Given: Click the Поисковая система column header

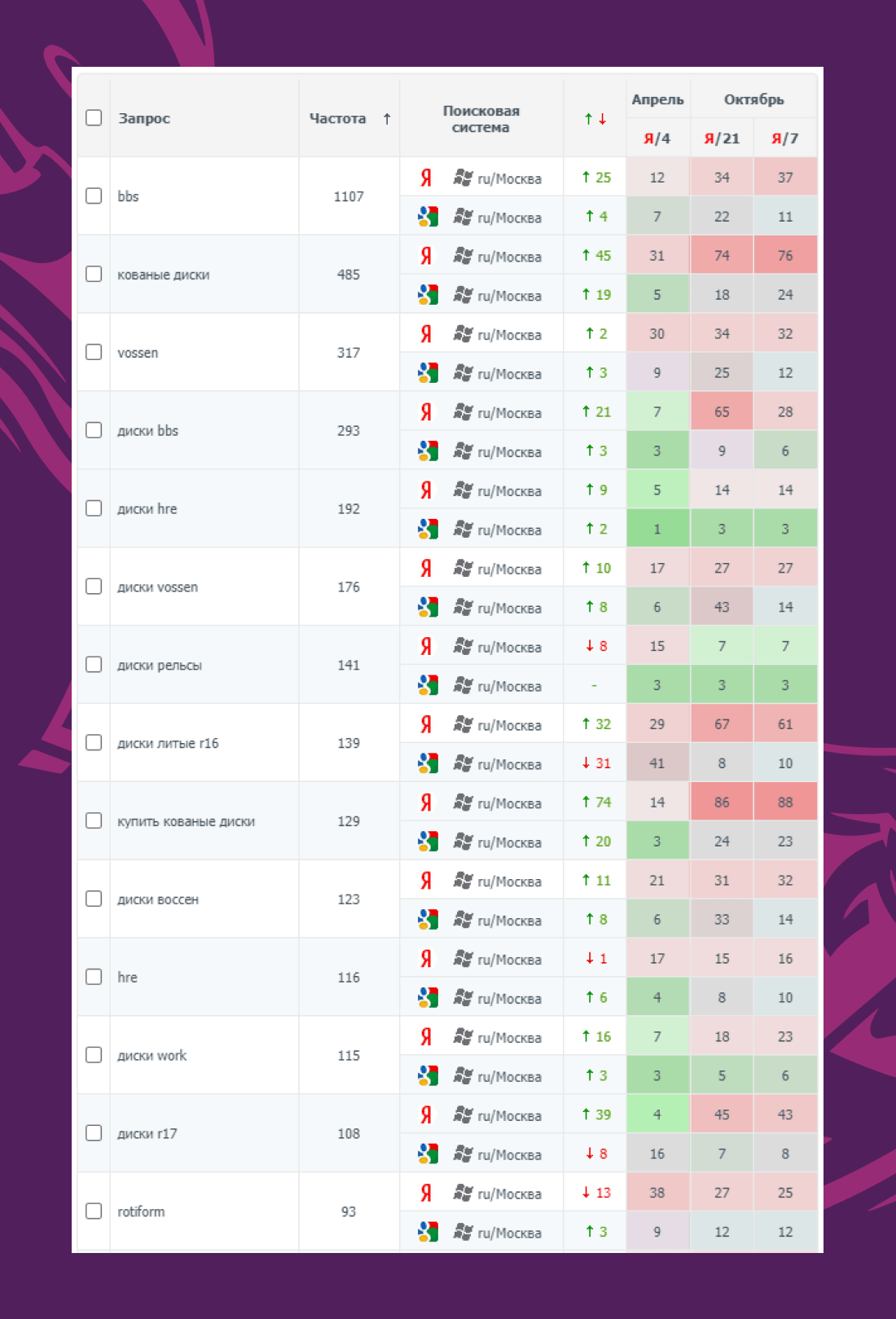Looking at the screenshot, I should click(481, 119).
